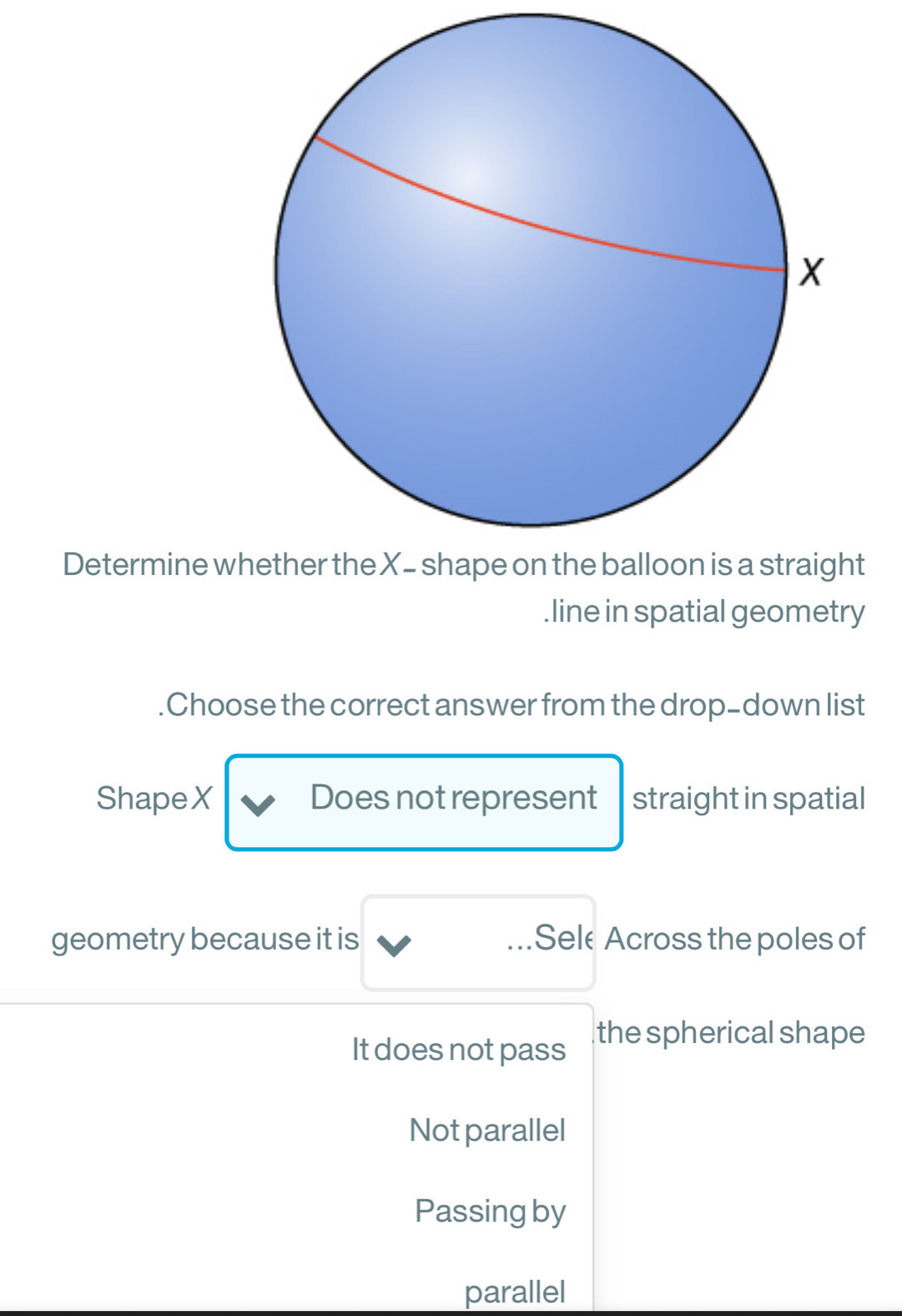Click the X label right of the sphere

[x=810, y=272]
